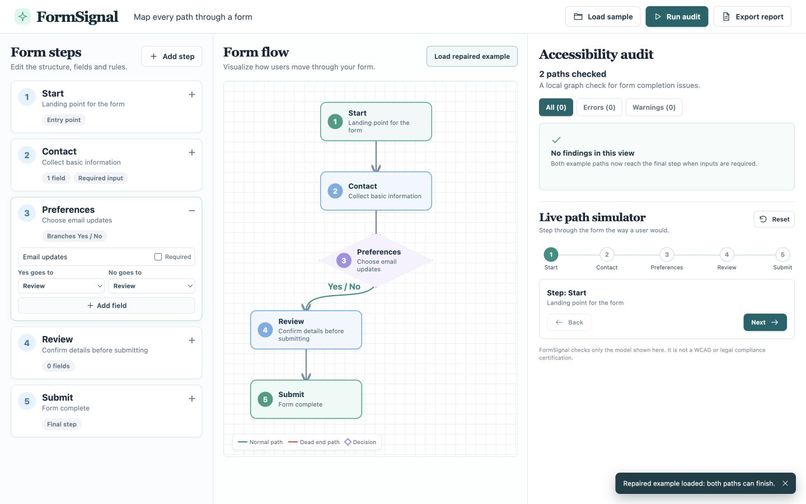
Task: Select Contact node in form flow
Action: tap(376, 191)
